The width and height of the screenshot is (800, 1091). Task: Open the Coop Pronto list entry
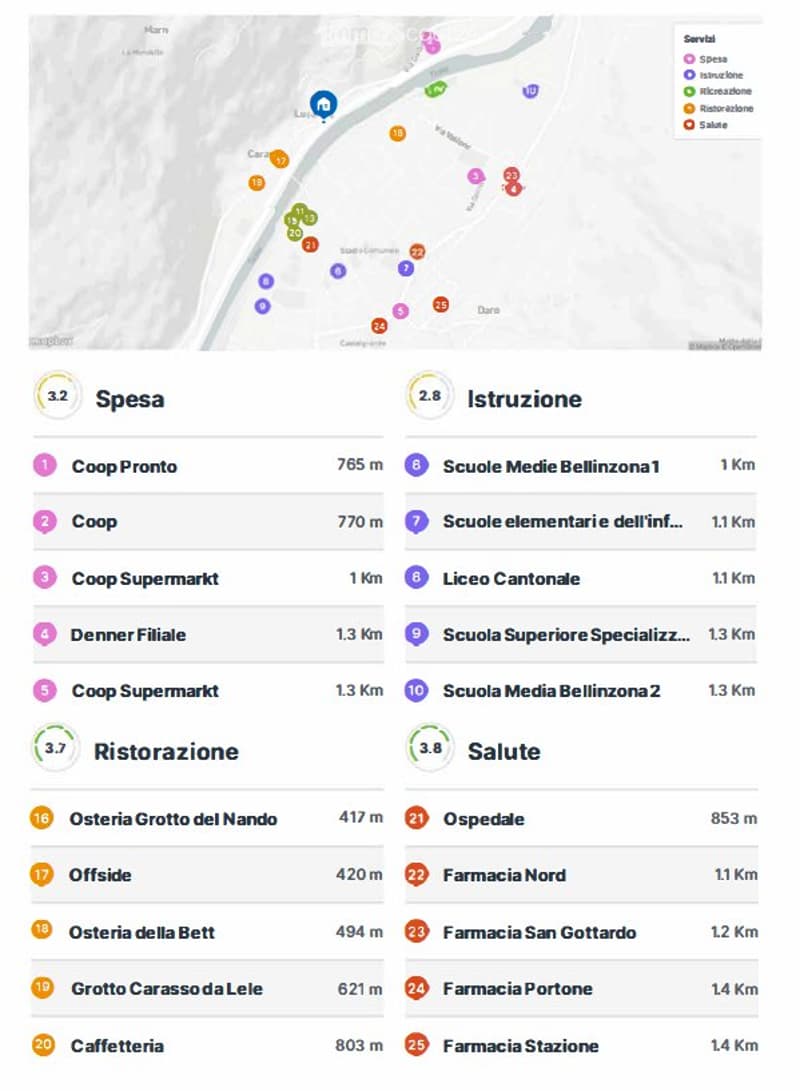[208, 465]
